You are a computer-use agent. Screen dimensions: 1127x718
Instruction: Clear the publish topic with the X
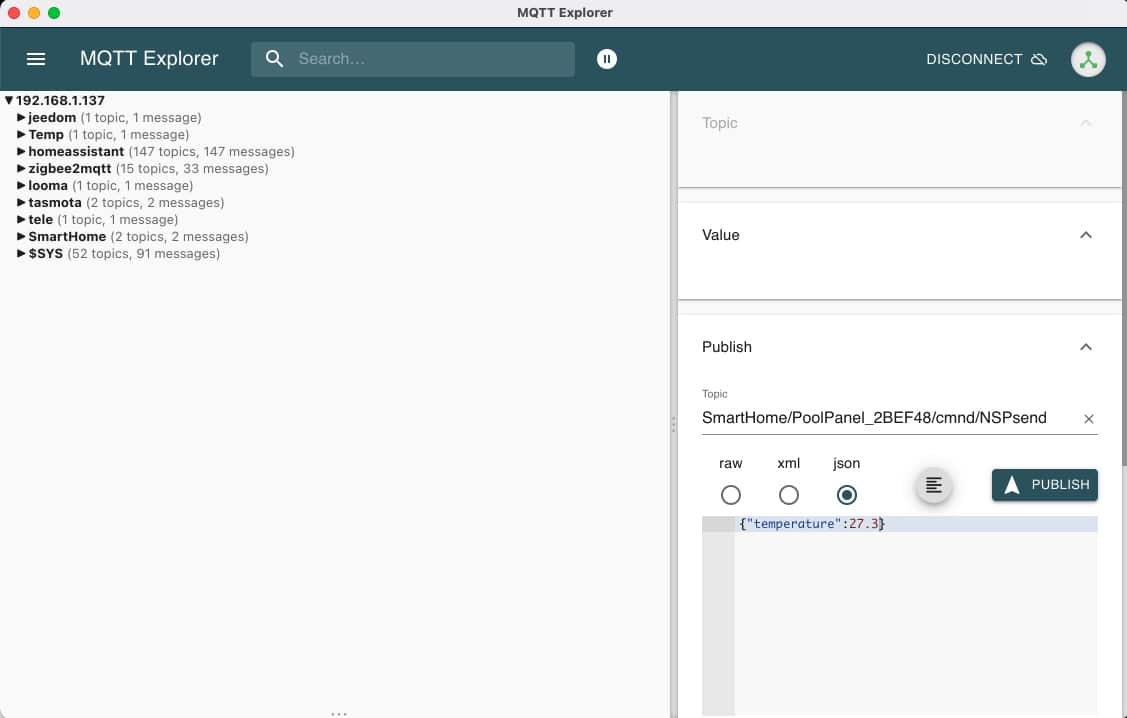point(1088,419)
